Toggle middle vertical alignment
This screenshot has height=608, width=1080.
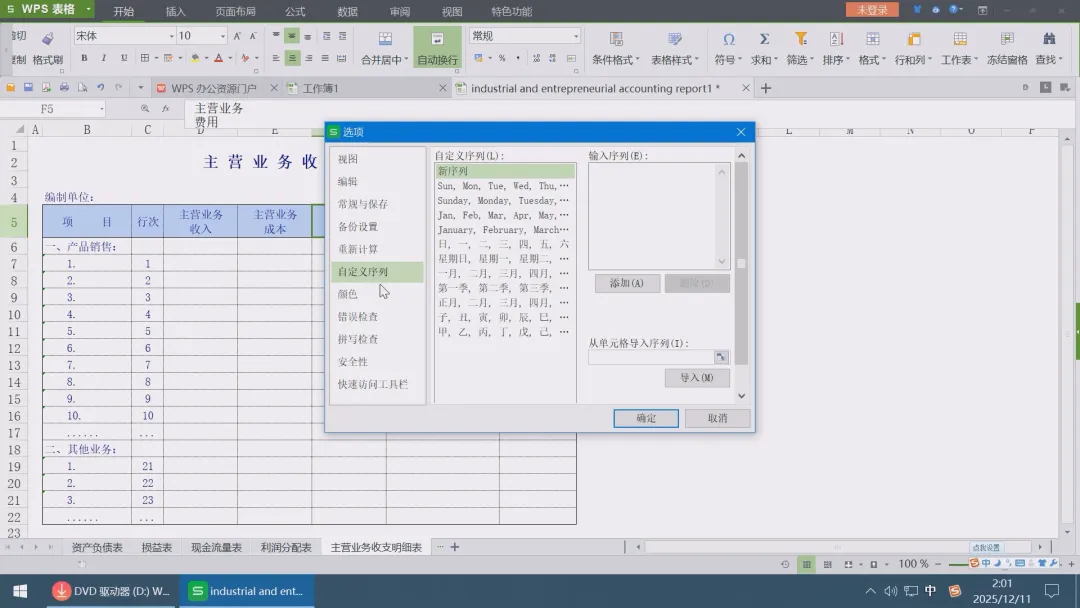292,36
